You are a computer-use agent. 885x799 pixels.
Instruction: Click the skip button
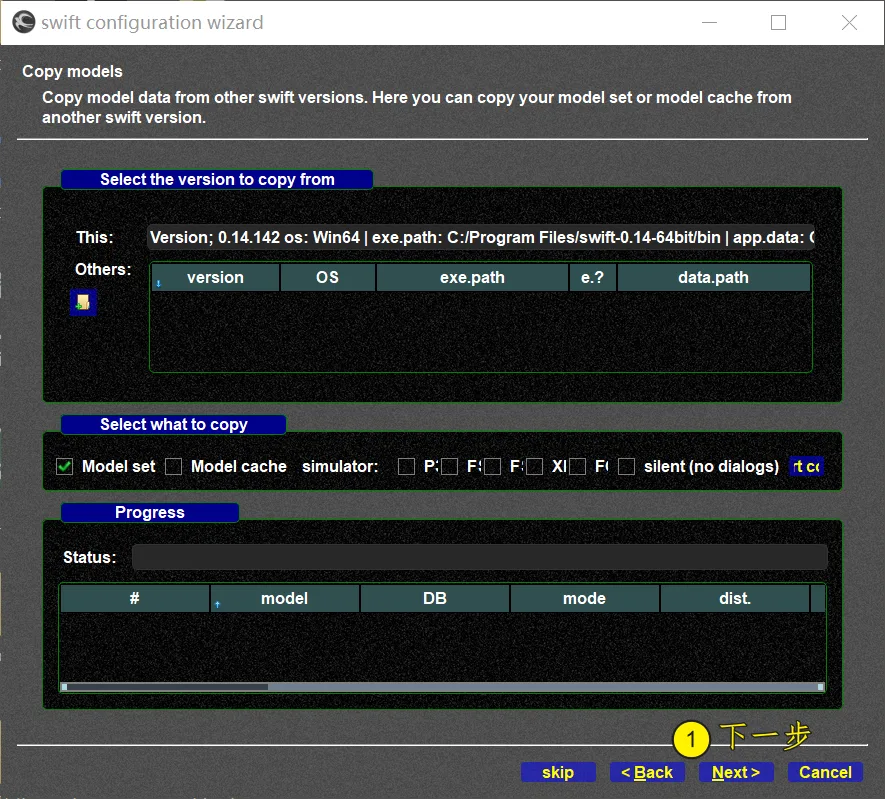[558, 772]
